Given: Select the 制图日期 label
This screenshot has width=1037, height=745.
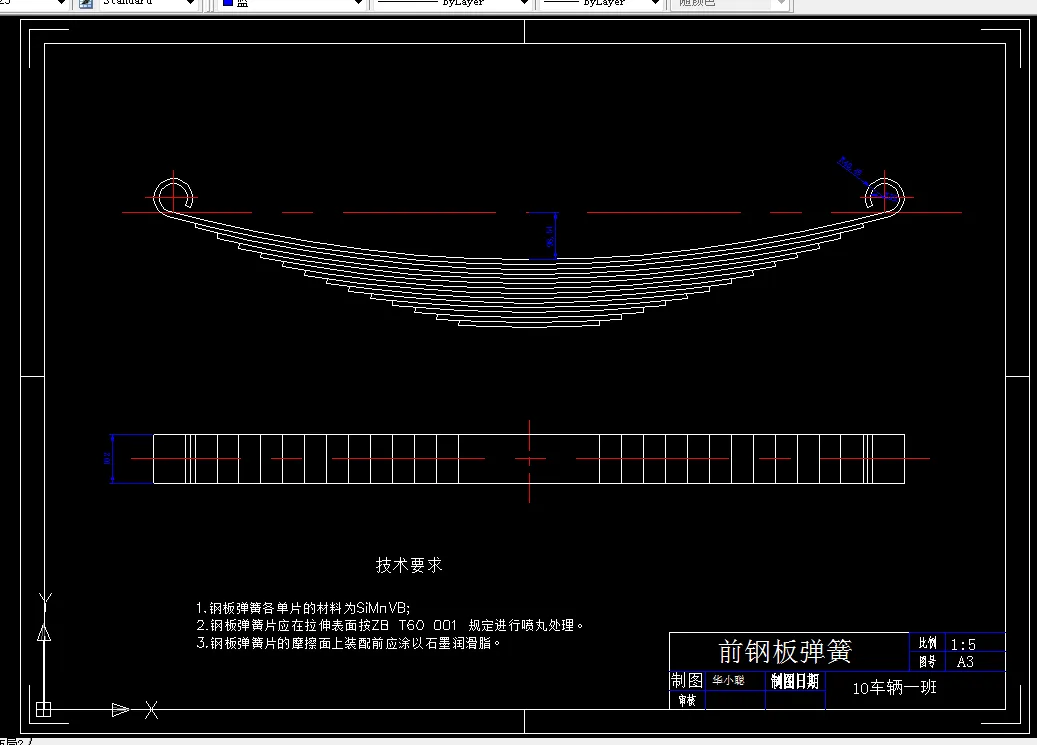Looking at the screenshot, I should tap(795, 681).
